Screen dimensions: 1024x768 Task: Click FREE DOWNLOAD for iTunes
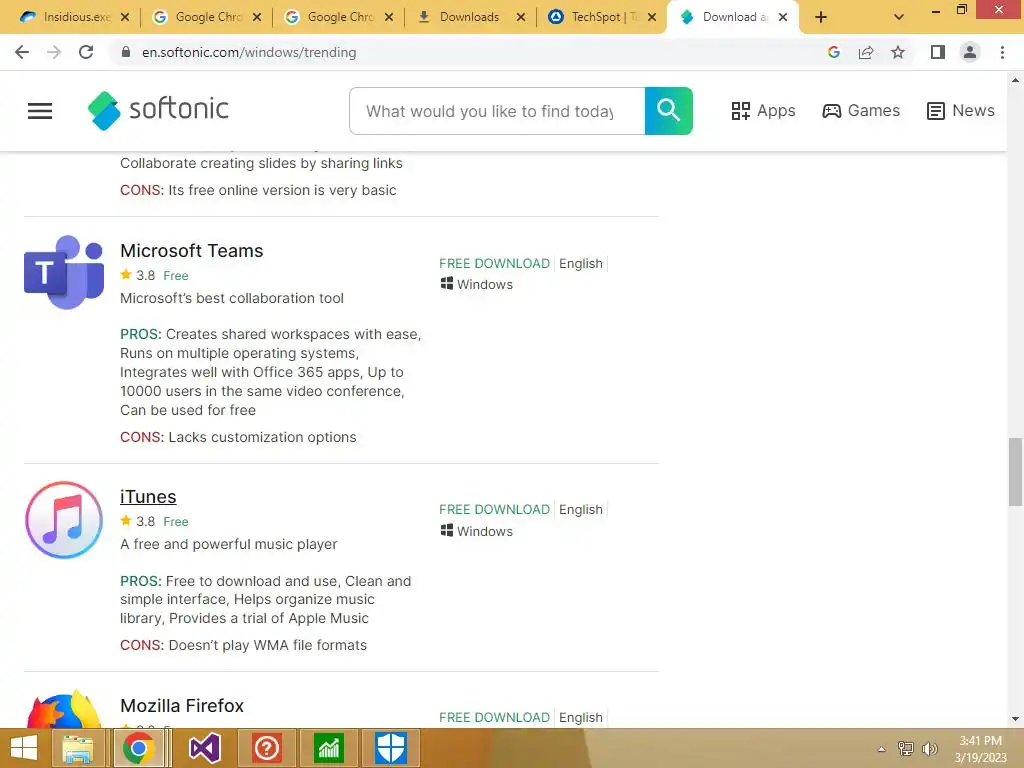tap(494, 509)
